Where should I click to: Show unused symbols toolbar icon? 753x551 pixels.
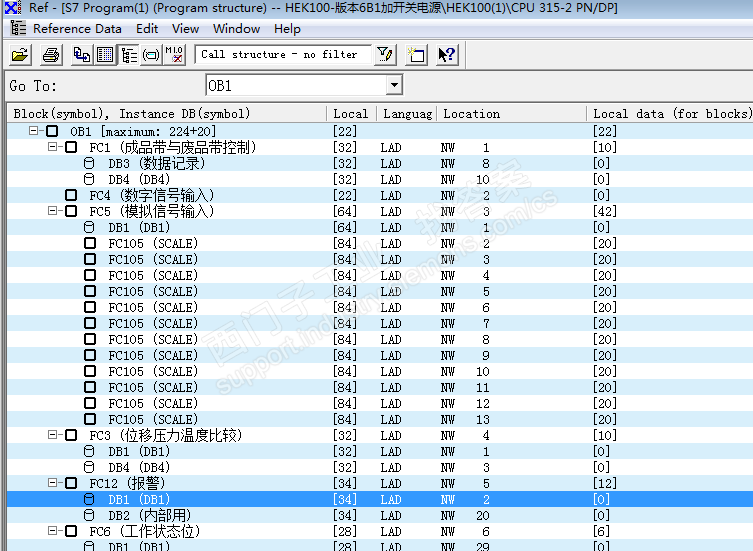pos(151,54)
